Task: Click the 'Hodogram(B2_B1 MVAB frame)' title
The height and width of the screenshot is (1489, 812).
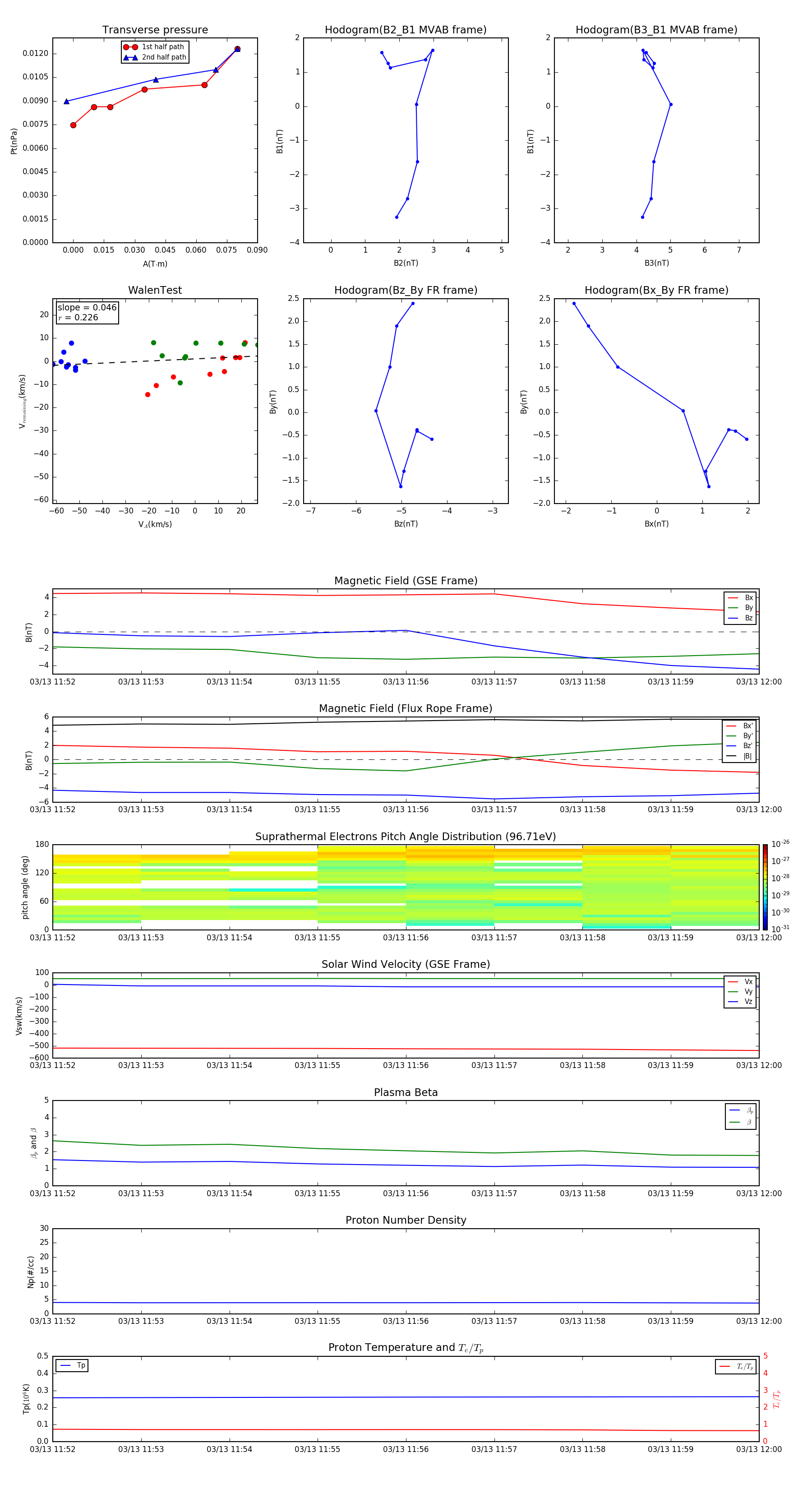Action: [406, 30]
